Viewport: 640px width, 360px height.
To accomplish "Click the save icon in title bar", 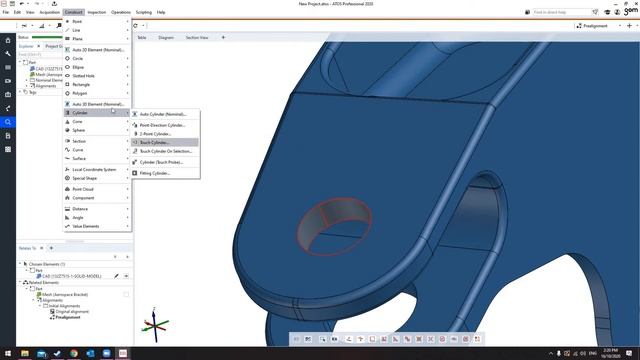I will tap(12, 4).
